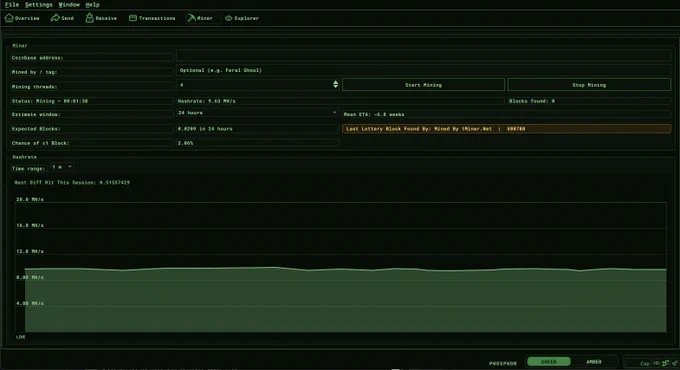Increase mining threads with the up arrow
680x370 pixels.
pos(335,82)
